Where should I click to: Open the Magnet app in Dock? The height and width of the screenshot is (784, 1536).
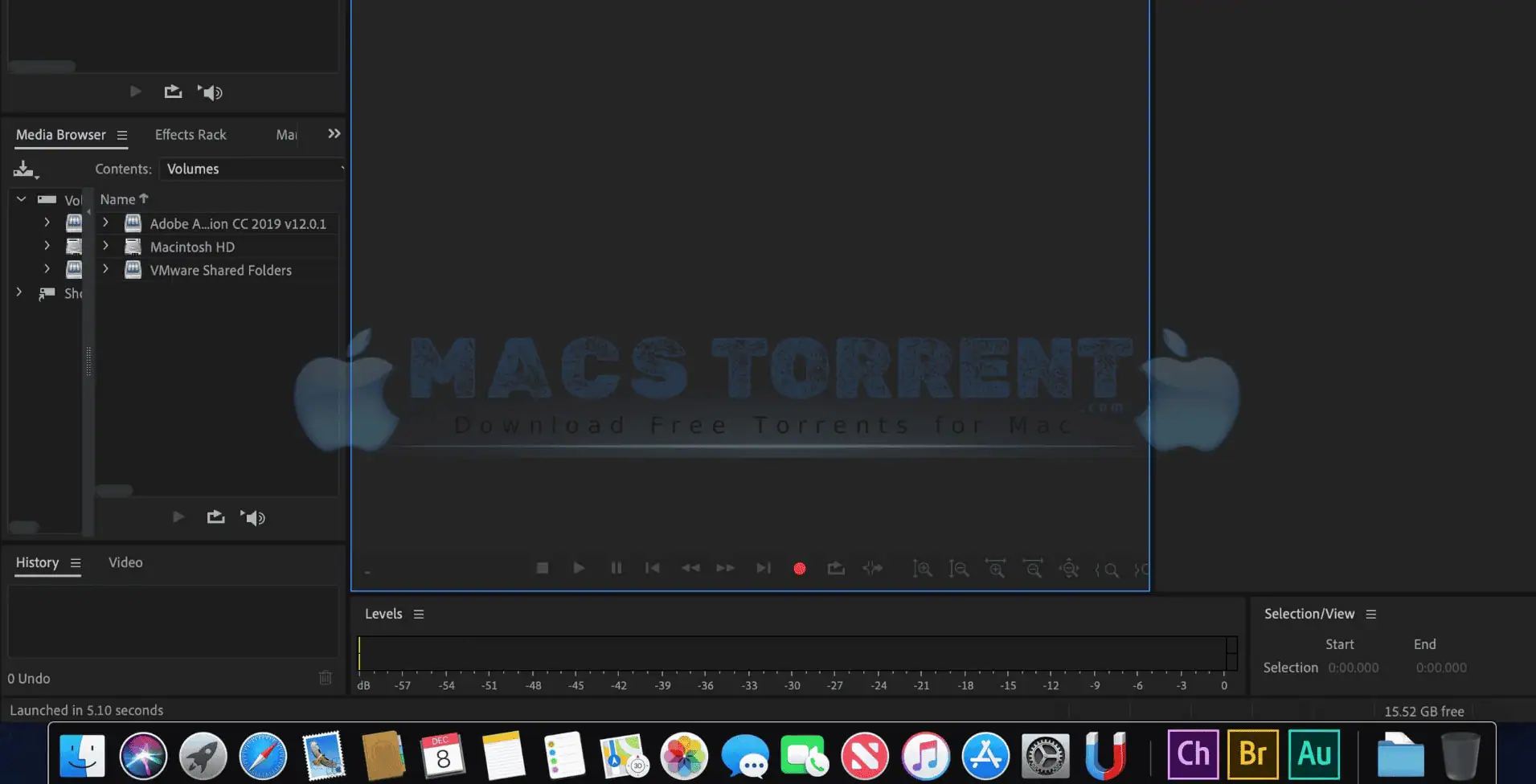(1105, 756)
